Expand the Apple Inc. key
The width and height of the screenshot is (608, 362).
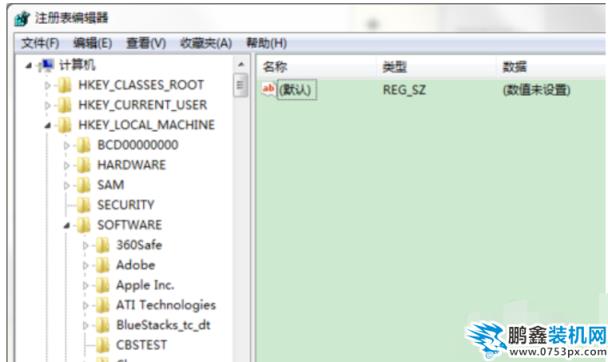[86, 286]
